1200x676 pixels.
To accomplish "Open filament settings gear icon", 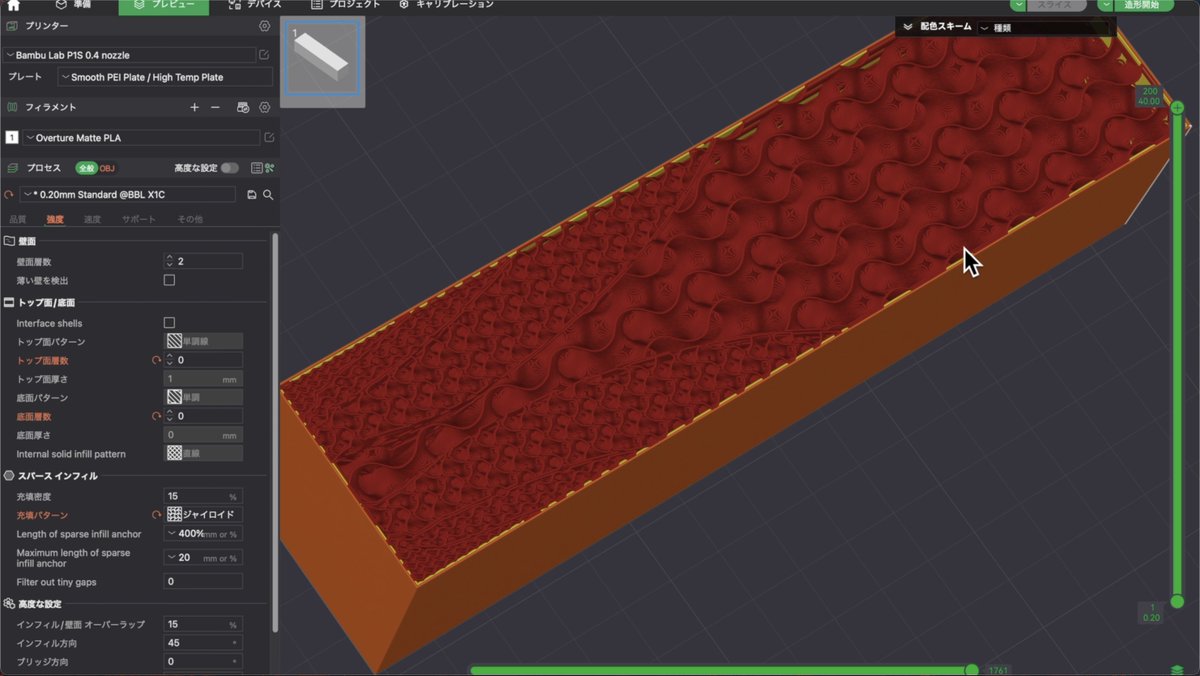I will click(265, 107).
